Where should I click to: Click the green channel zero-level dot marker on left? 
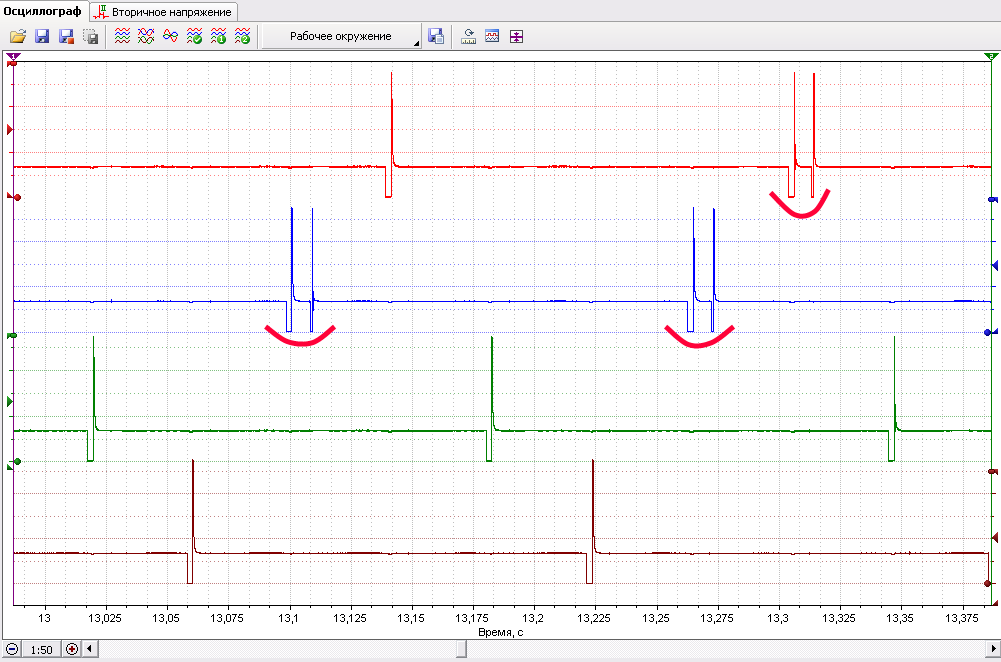[x=15, y=462]
